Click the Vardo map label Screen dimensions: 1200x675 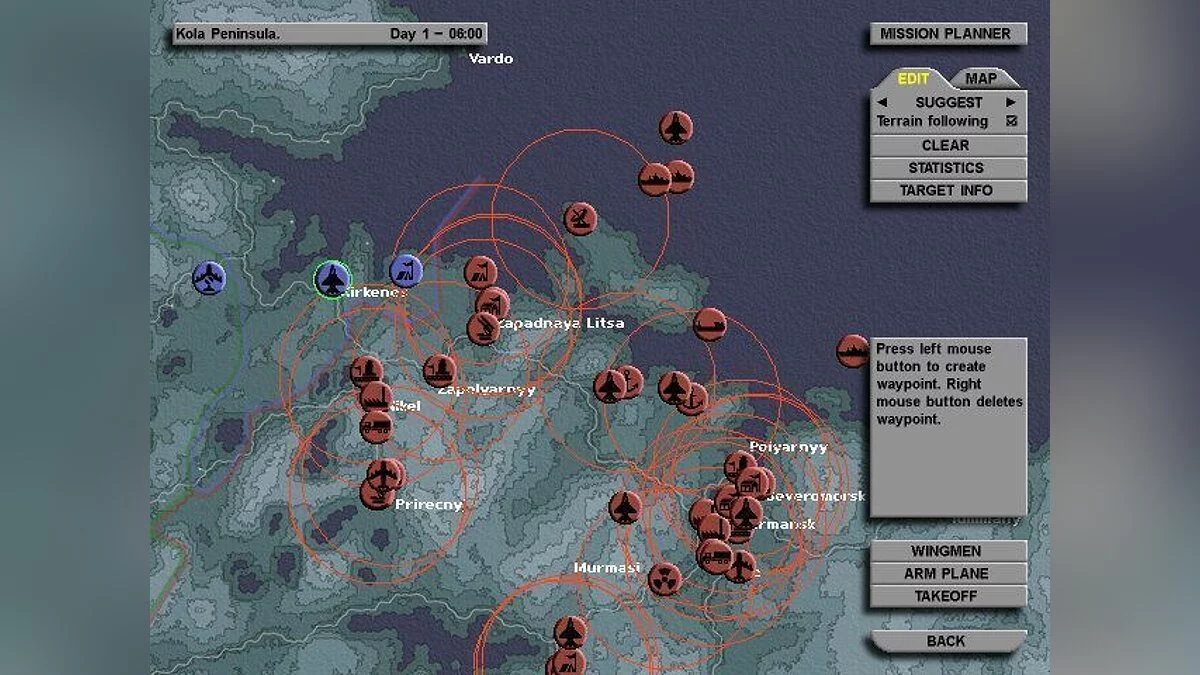point(491,58)
